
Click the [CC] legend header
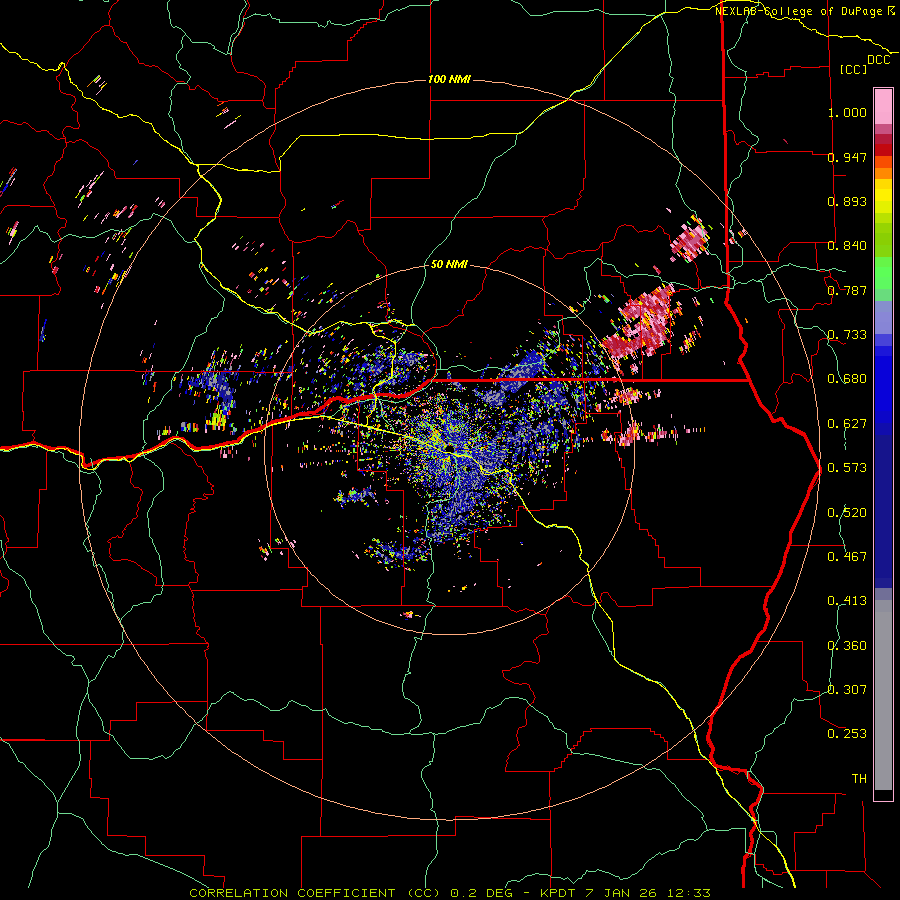[853, 69]
